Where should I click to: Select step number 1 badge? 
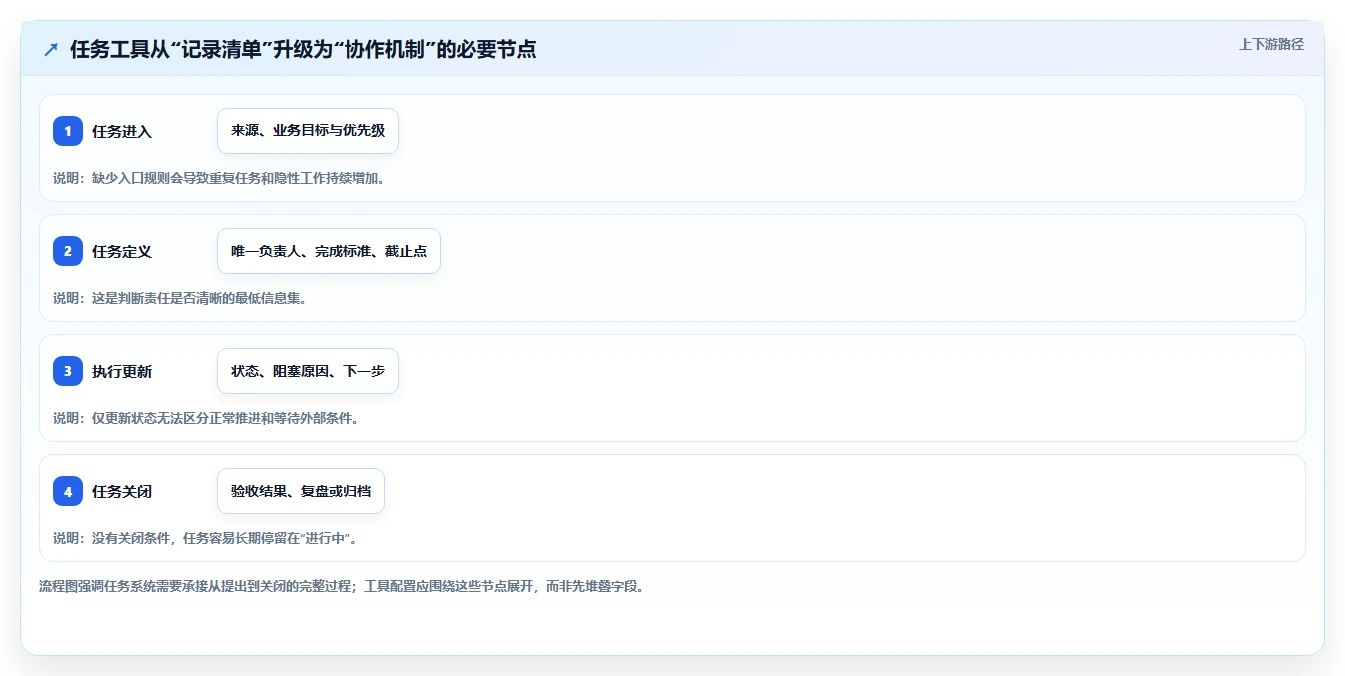[68, 131]
